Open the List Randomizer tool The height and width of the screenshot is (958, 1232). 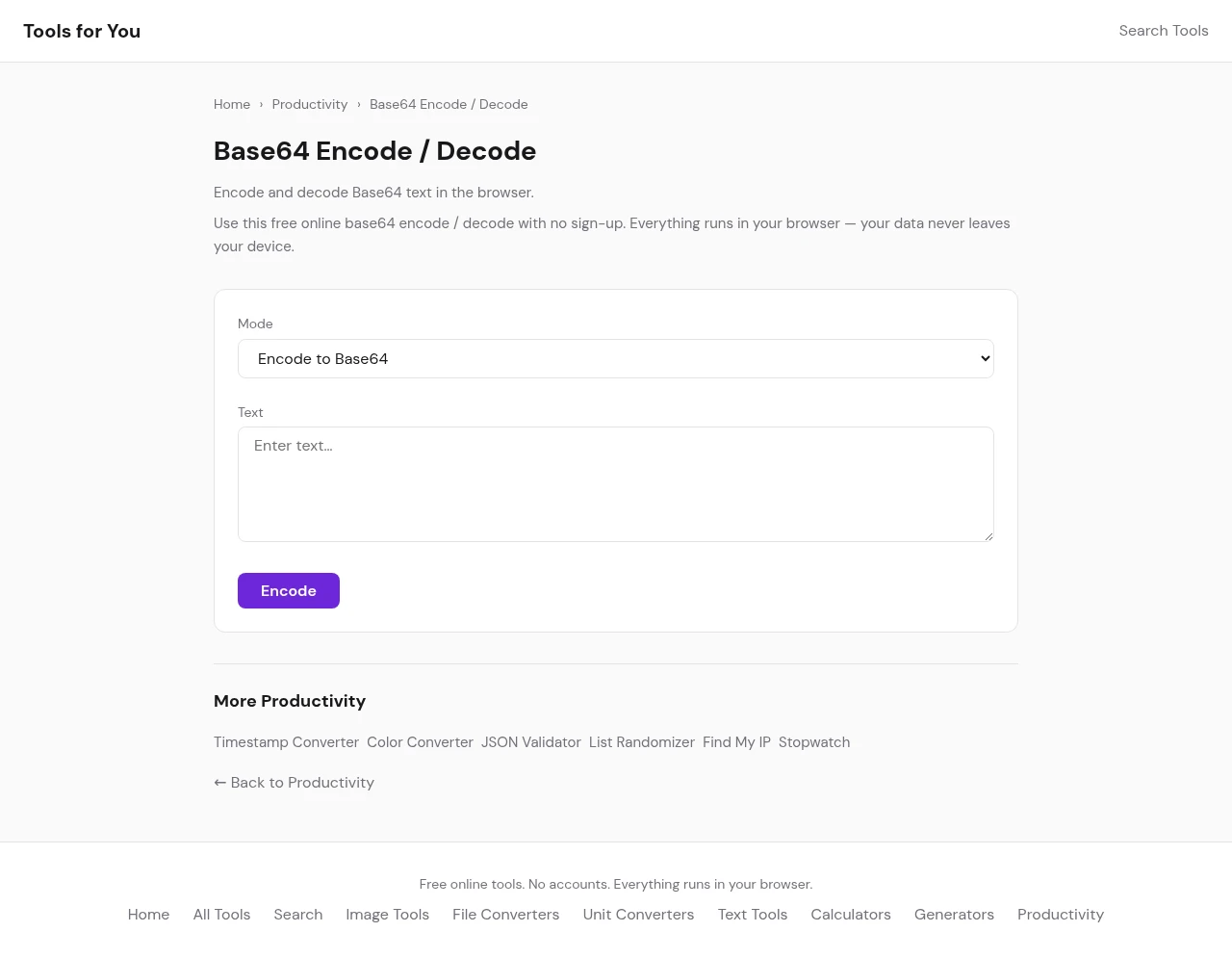pyautogui.click(x=642, y=742)
